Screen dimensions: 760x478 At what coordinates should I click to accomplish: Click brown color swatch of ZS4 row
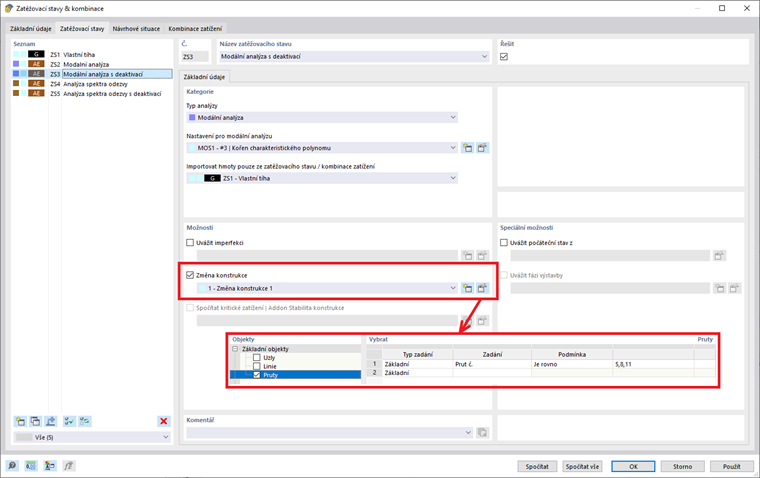coord(16,83)
